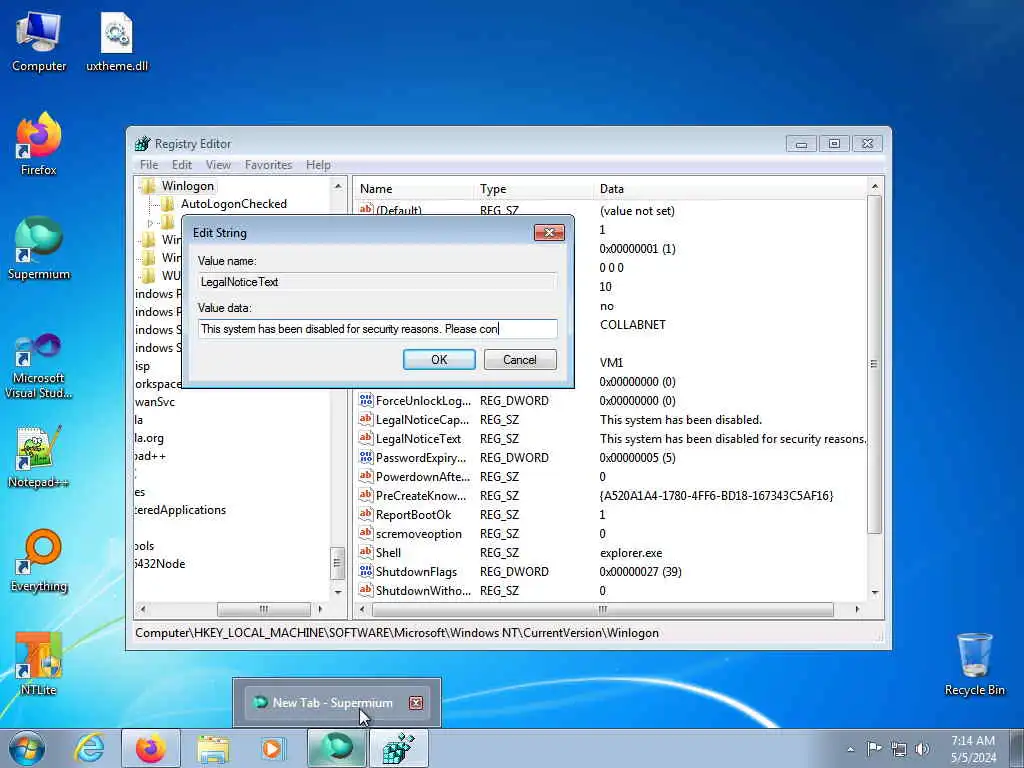Click the PreCreateKnow string value icon
Viewport: 1024px width, 768px height.
[366, 495]
